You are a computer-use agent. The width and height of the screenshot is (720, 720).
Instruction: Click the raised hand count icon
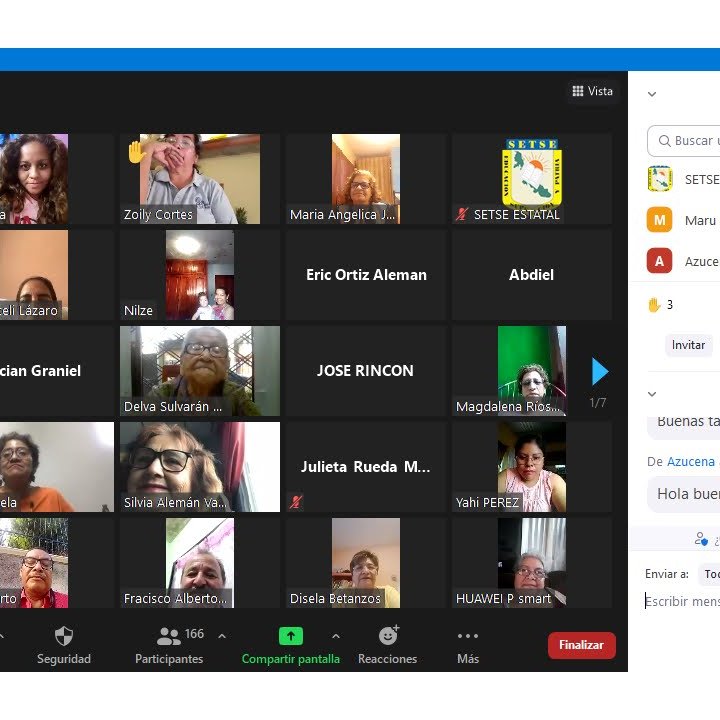click(654, 305)
